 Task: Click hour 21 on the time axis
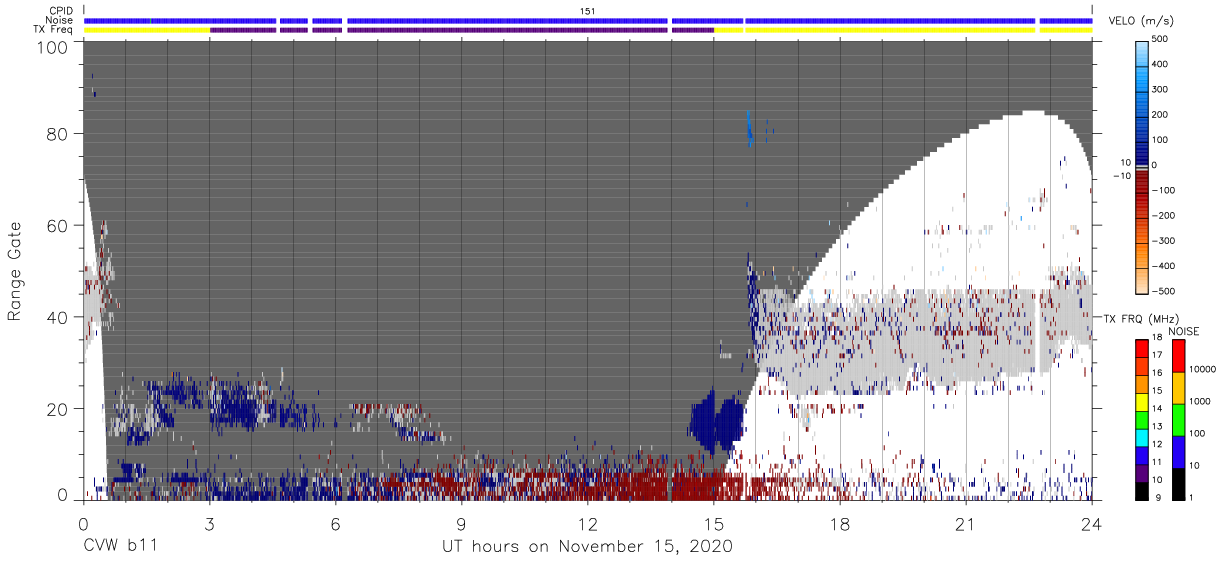pyautogui.click(x=966, y=523)
